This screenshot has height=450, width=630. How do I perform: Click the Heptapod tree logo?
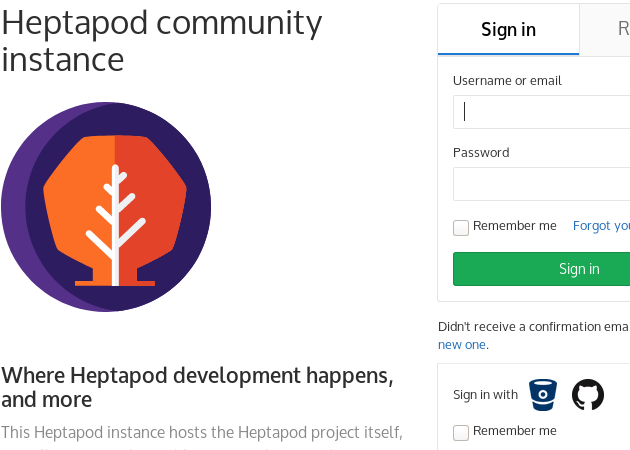[x=106, y=207]
